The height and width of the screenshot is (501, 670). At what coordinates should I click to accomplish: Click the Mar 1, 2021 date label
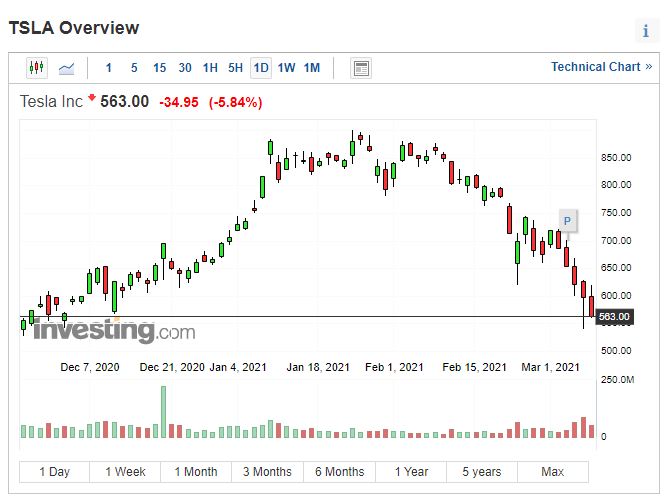pos(550,367)
